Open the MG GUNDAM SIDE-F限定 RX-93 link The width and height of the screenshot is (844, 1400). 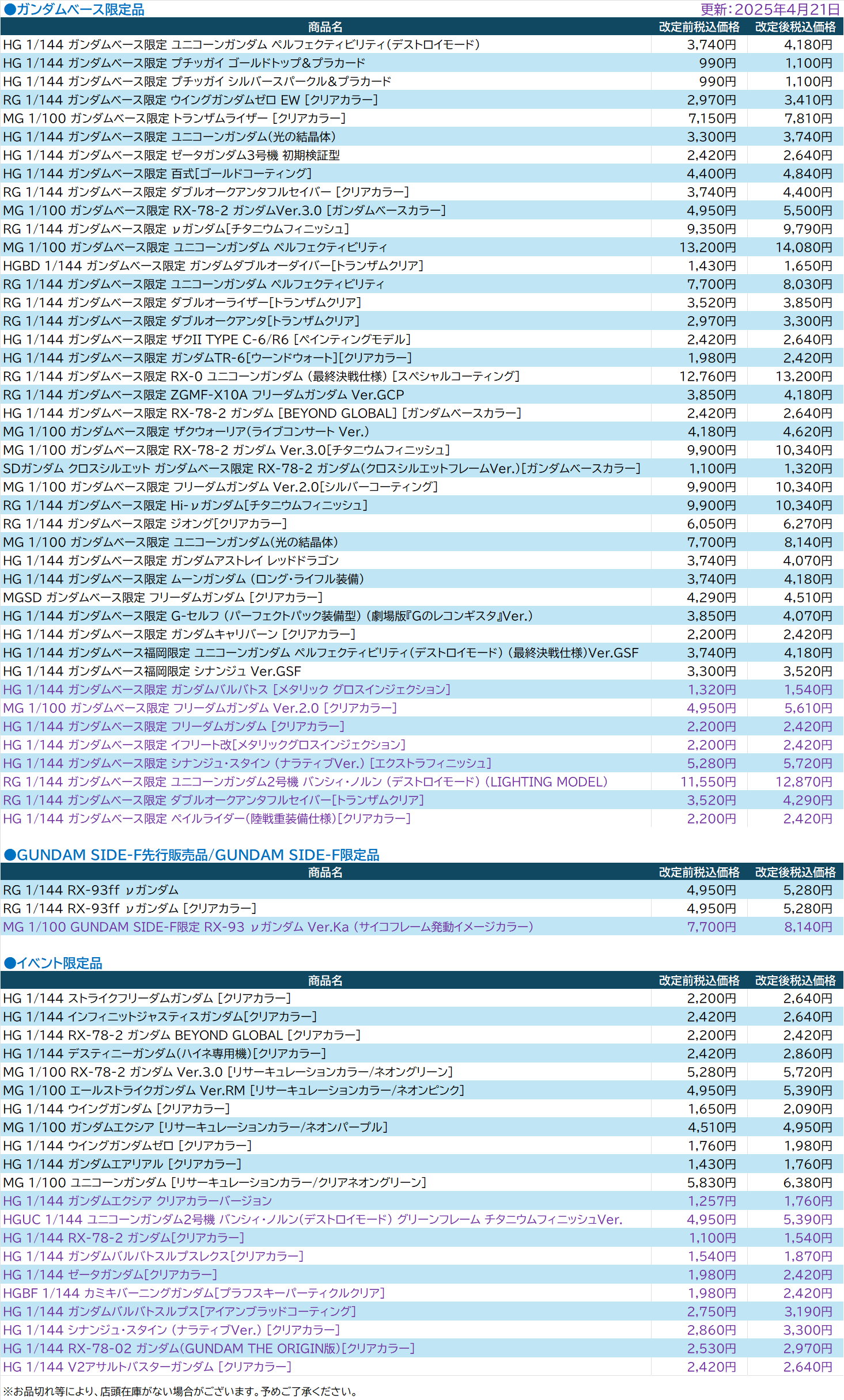[268, 927]
